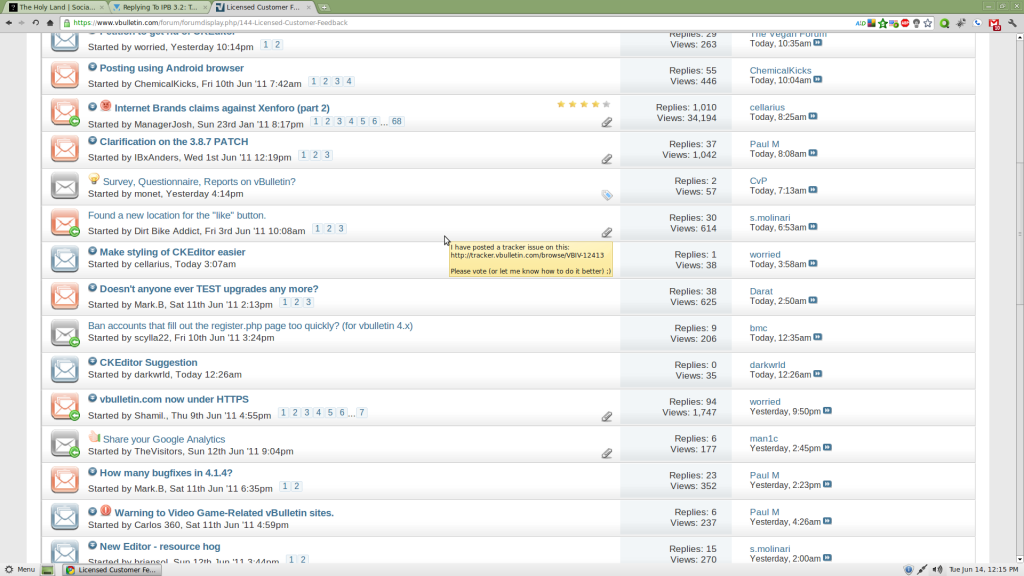Open the Make styling of CKEditor easier thread

172,252
